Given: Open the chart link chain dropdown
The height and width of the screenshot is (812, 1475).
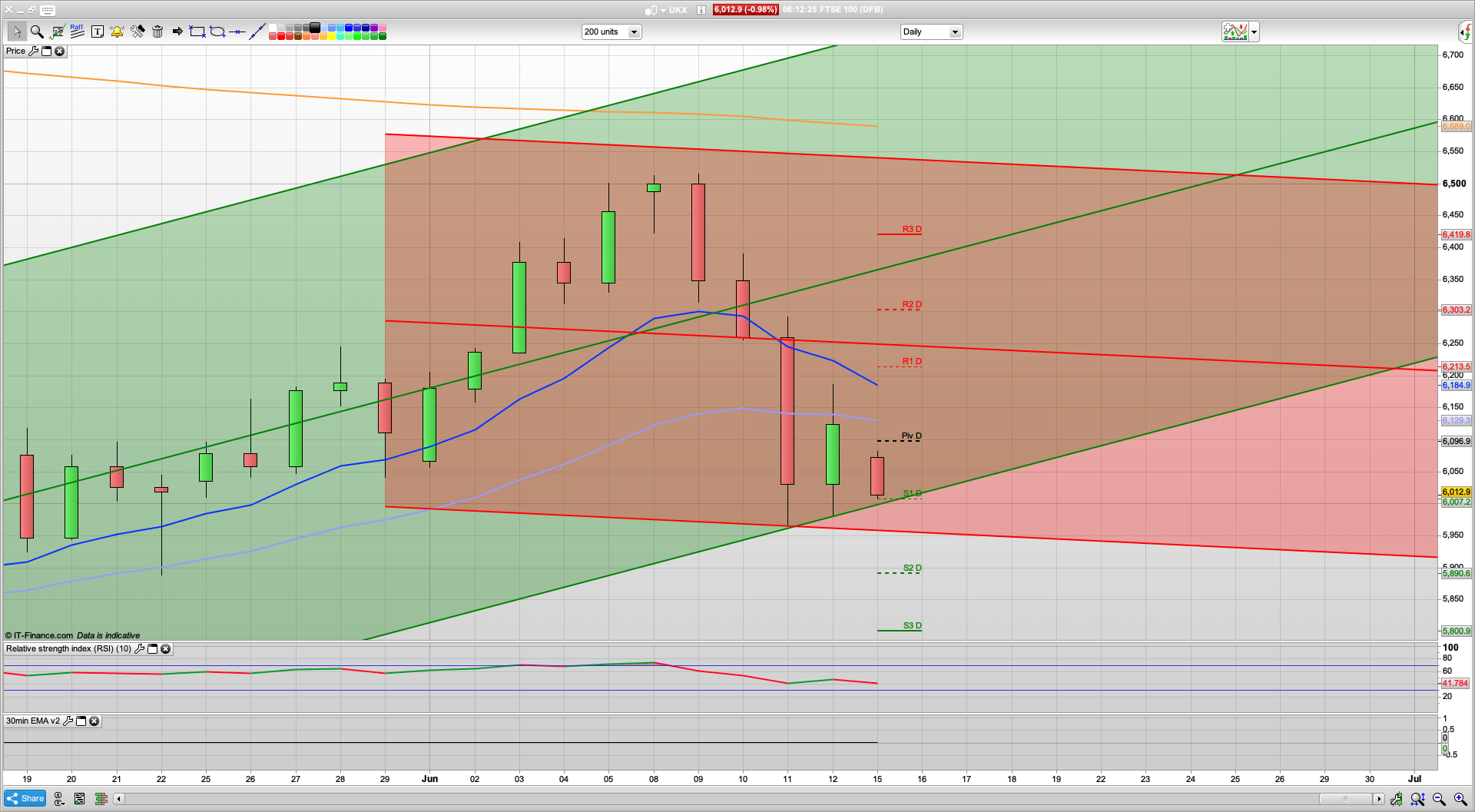Looking at the screenshot, I should coord(58,799).
